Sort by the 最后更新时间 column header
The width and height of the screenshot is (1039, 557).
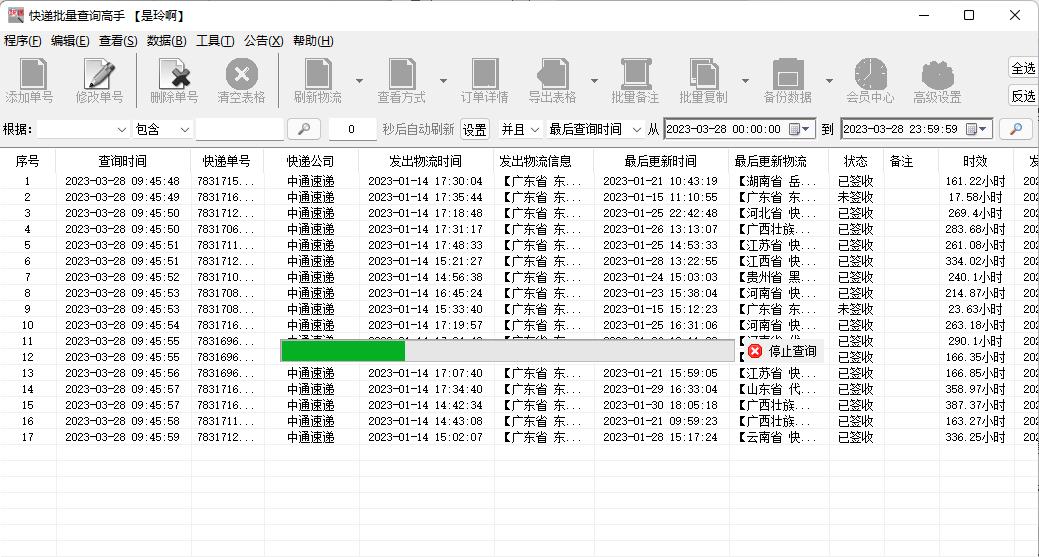pyautogui.click(x=661, y=161)
